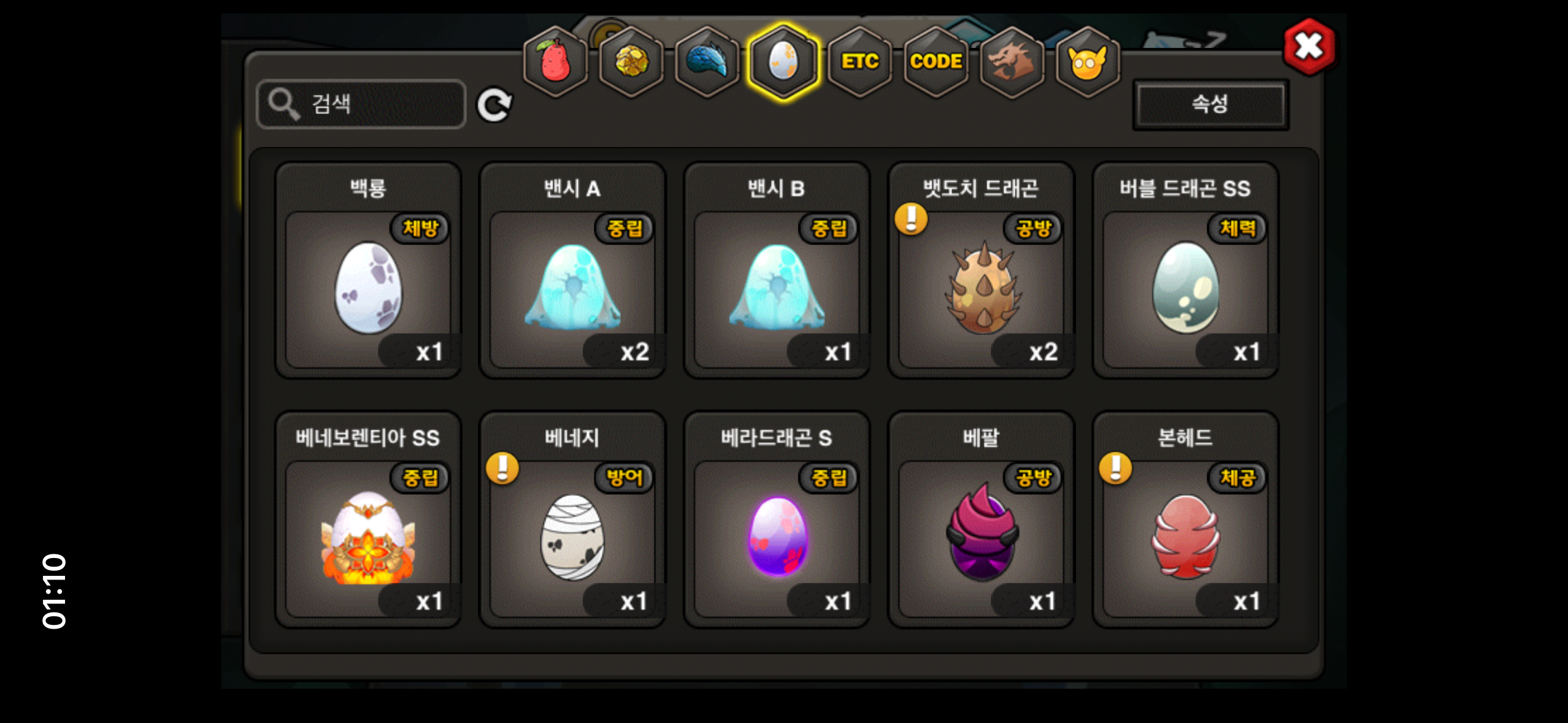The image size is (1568, 723).
Task: Select the gold gem category icon
Action: tap(631, 62)
